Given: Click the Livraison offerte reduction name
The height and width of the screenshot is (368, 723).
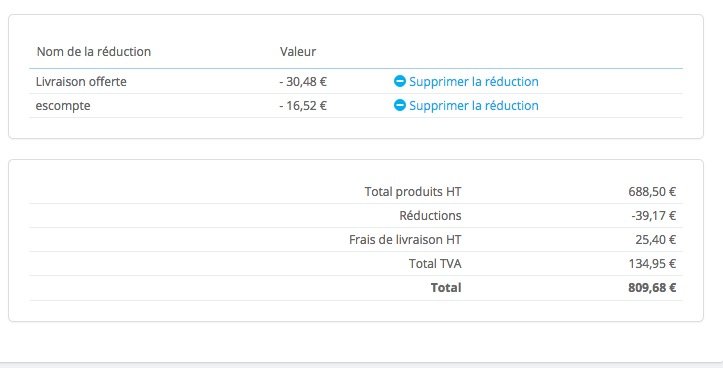Looking at the screenshot, I should [81, 82].
